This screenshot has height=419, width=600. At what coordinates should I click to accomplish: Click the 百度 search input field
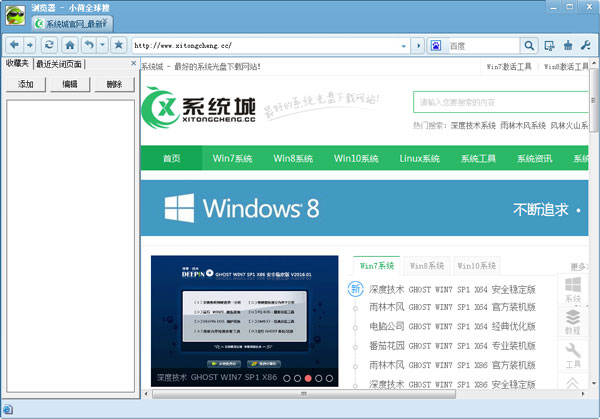(x=482, y=46)
